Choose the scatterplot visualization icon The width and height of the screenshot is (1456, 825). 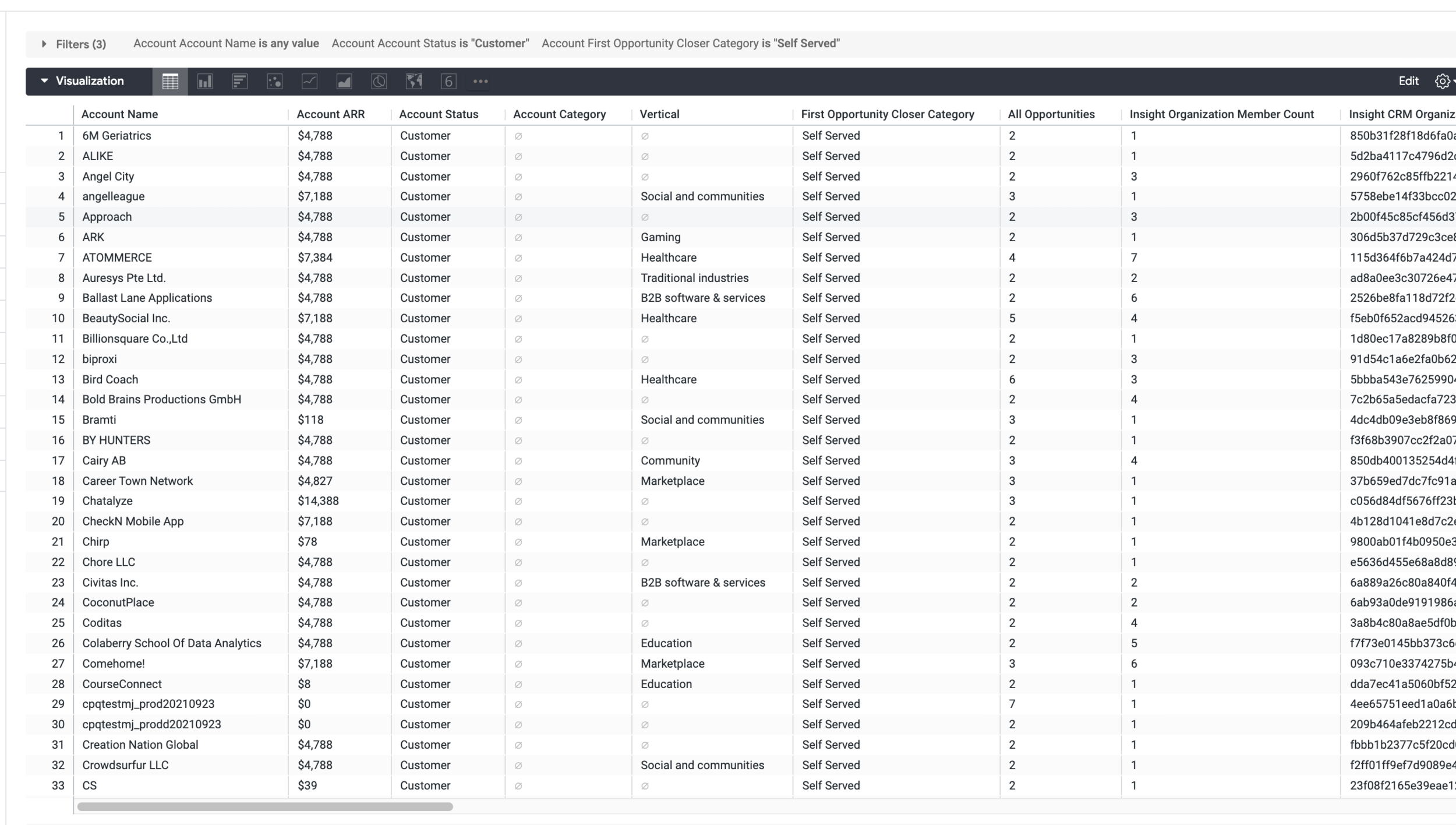[x=274, y=82]
